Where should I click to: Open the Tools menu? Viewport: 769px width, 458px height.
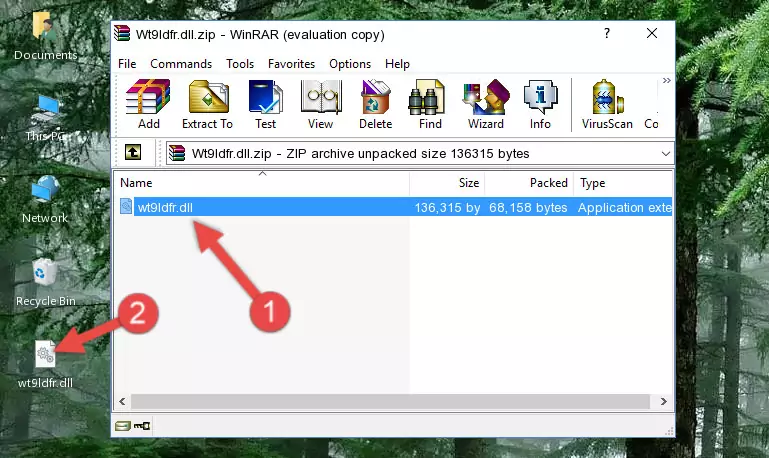pyautogui.click(x=240, y=64)
